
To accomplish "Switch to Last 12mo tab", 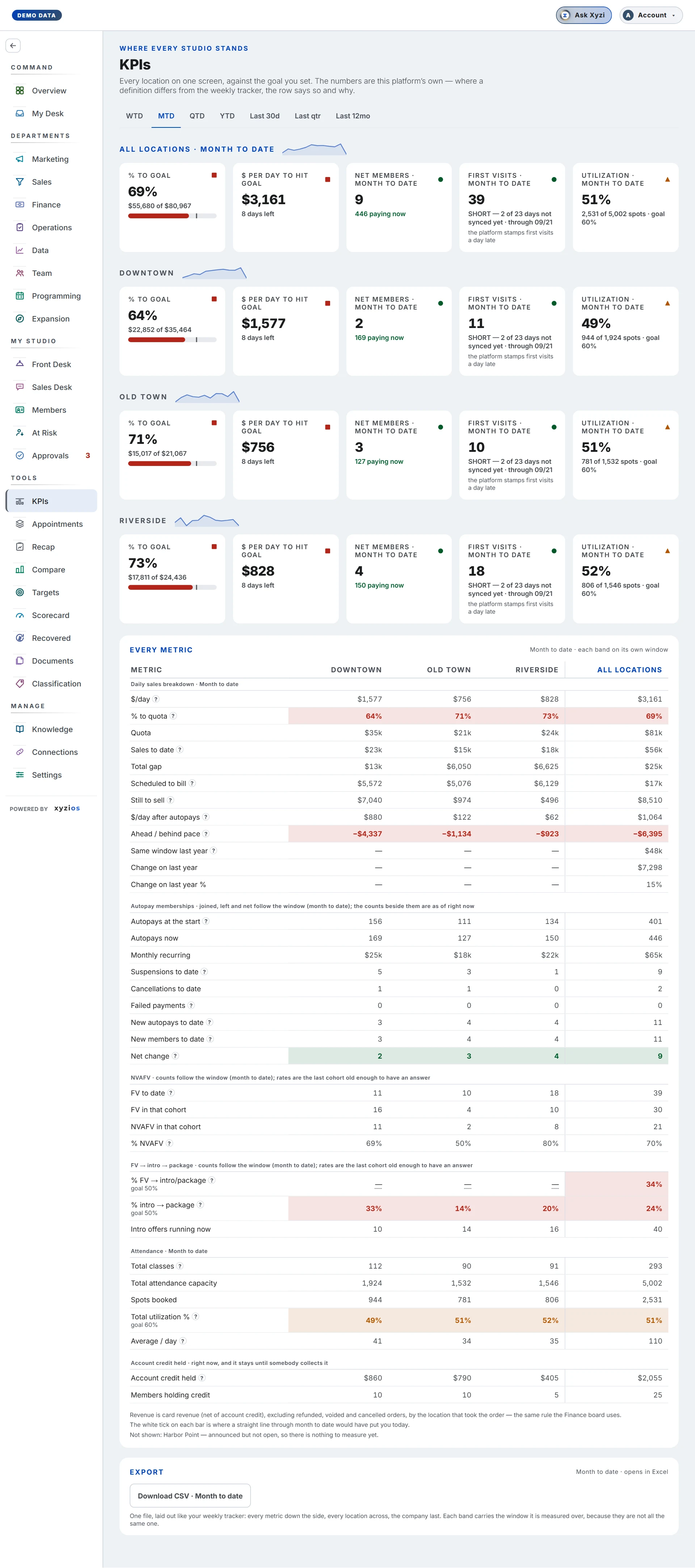I will pos(353,115).
